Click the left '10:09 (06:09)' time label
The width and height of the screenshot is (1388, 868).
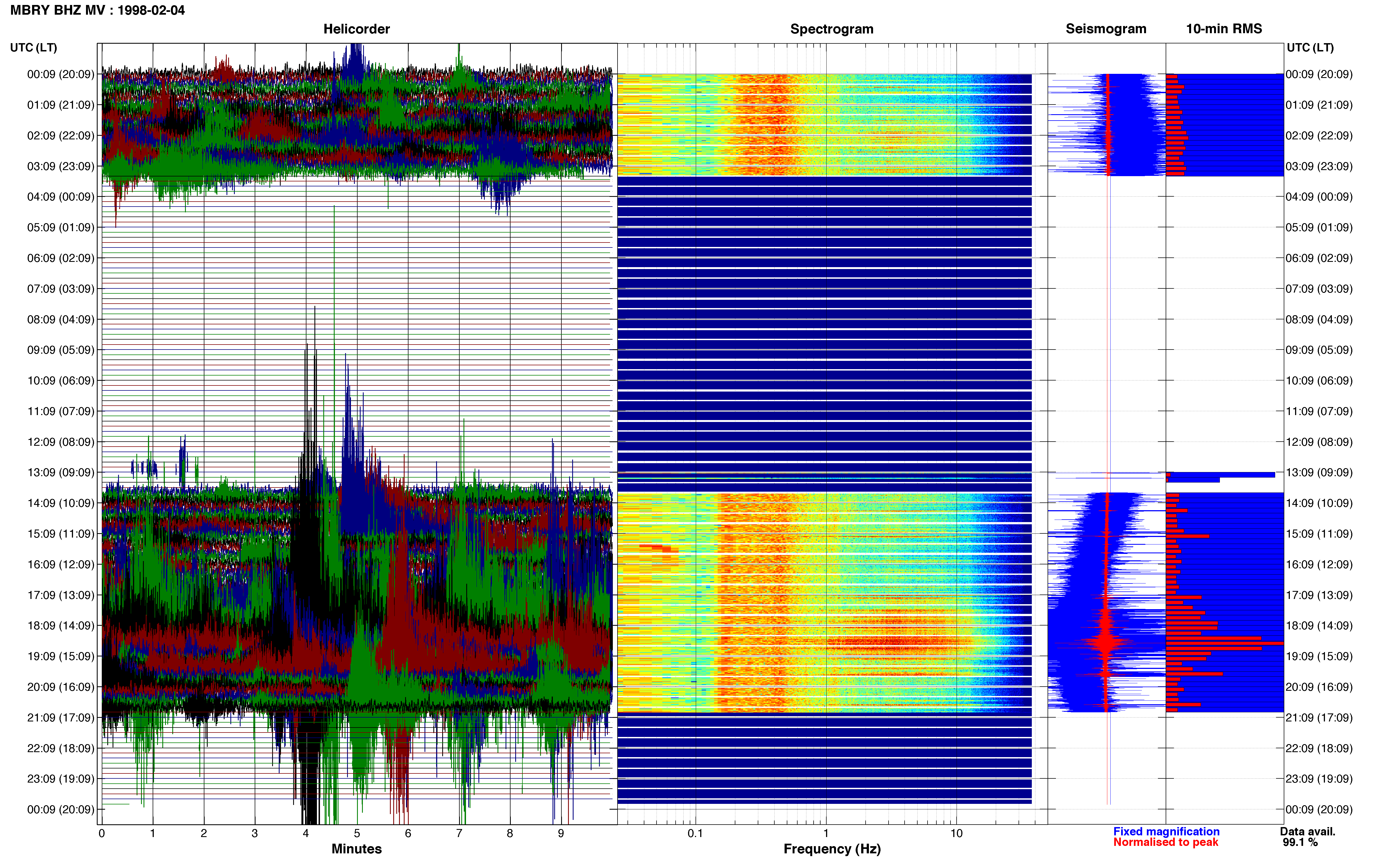[x=61, y=380]
